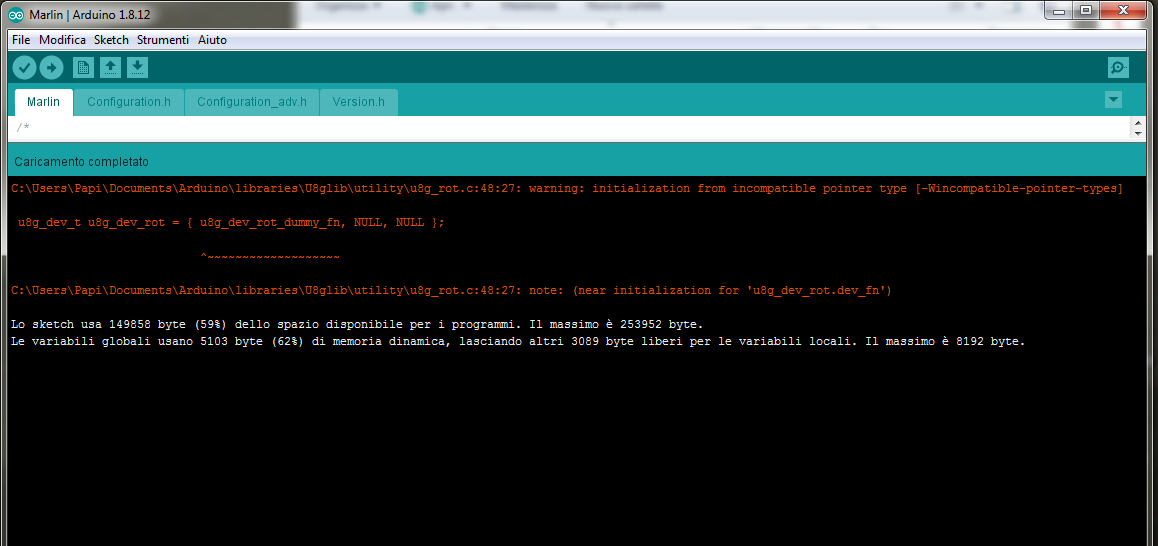
Task: Close the Arduino window
Action: tap(1123, 10)
